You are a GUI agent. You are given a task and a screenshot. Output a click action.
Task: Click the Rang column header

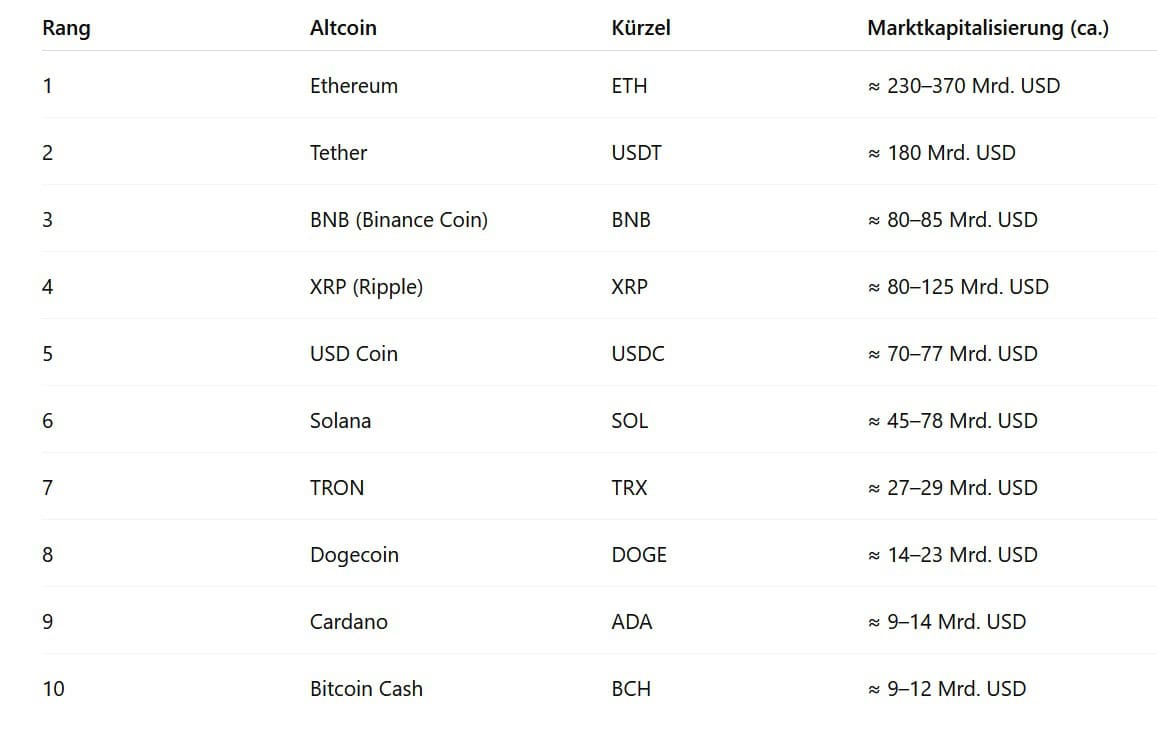66,28
